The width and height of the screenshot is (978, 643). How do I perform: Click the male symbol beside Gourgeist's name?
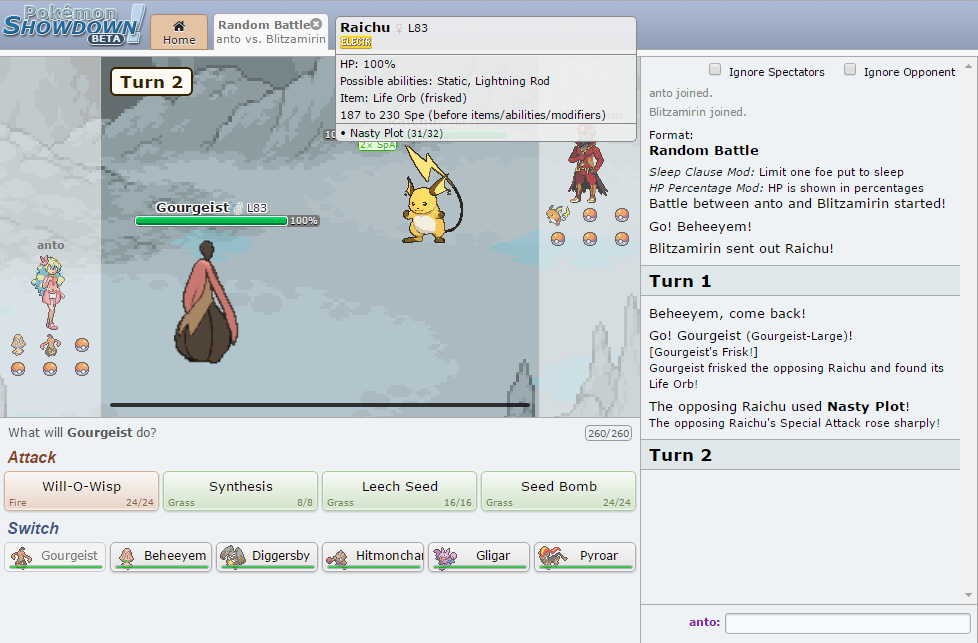click(238, 208)
